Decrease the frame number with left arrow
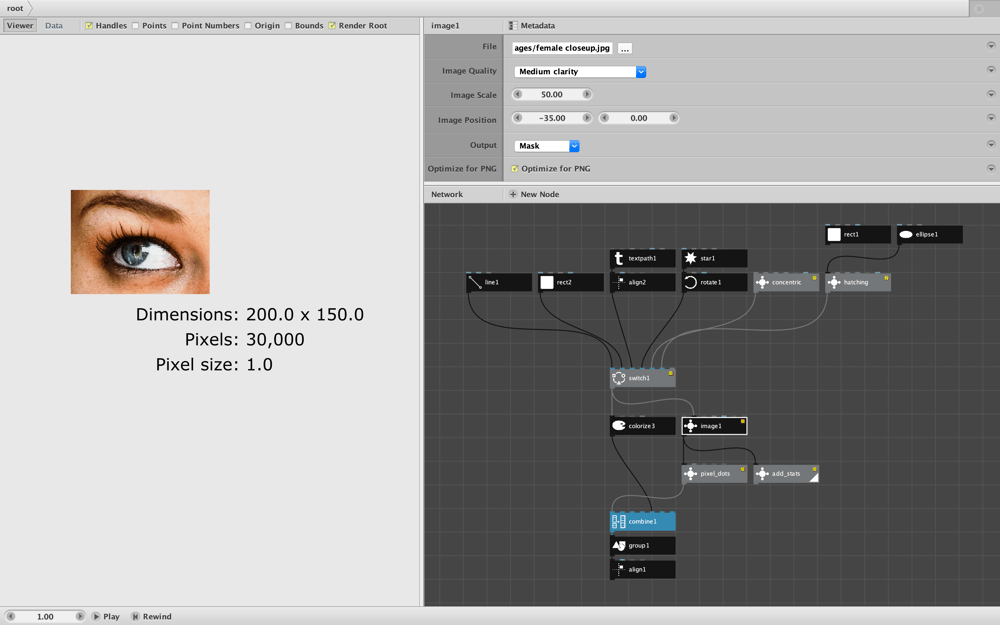The width and height of the screenshot is (1000, 625). (x=11, y=616)
